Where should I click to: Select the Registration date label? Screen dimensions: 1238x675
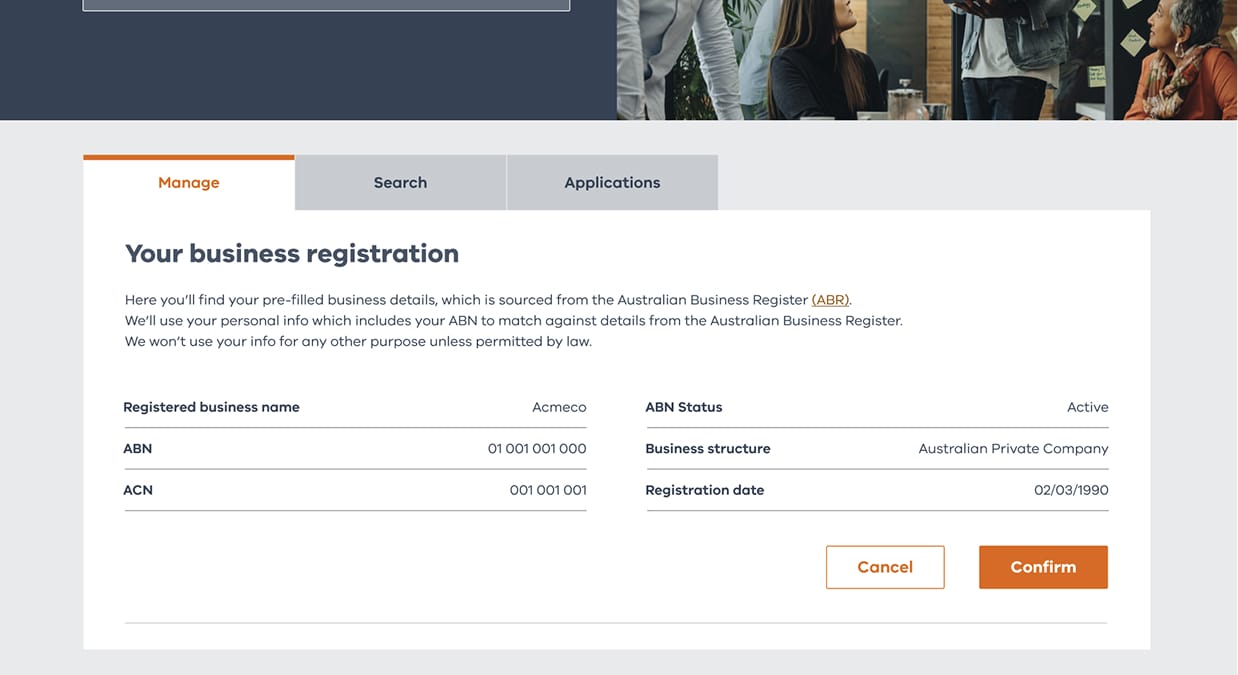705,490
